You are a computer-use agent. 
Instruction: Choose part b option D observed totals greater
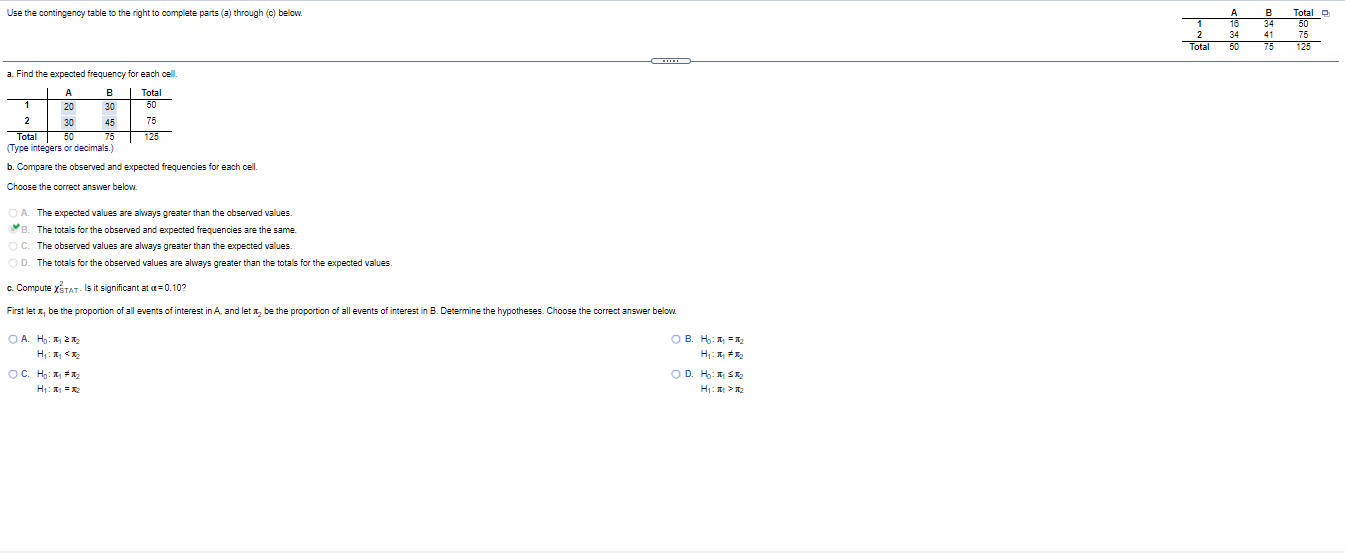click(x=13, y=263)
